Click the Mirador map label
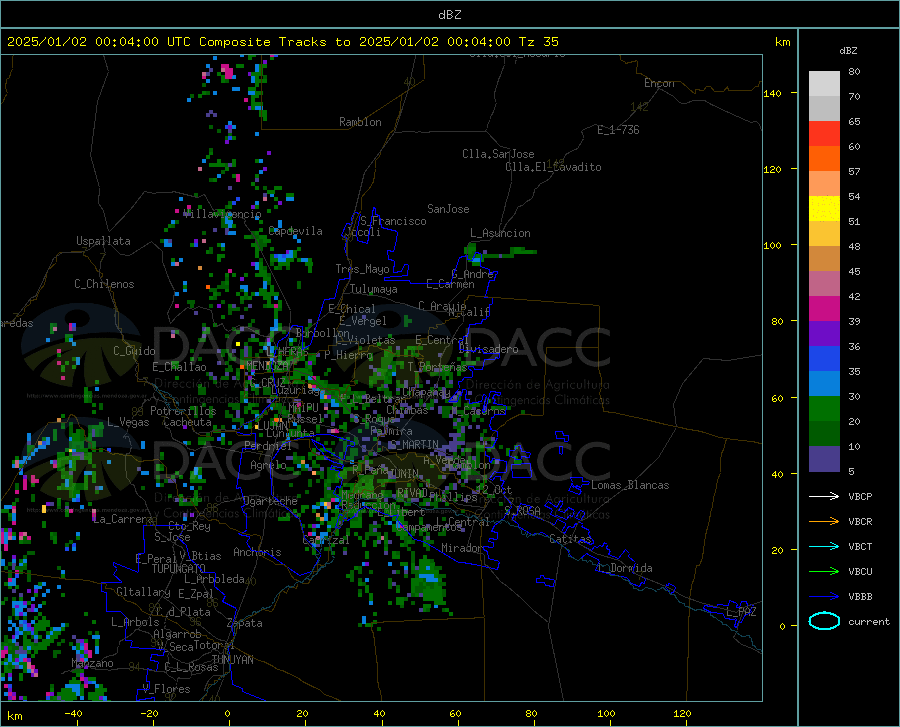Viewport: 900px width, 727px height. tap(461, 548)
